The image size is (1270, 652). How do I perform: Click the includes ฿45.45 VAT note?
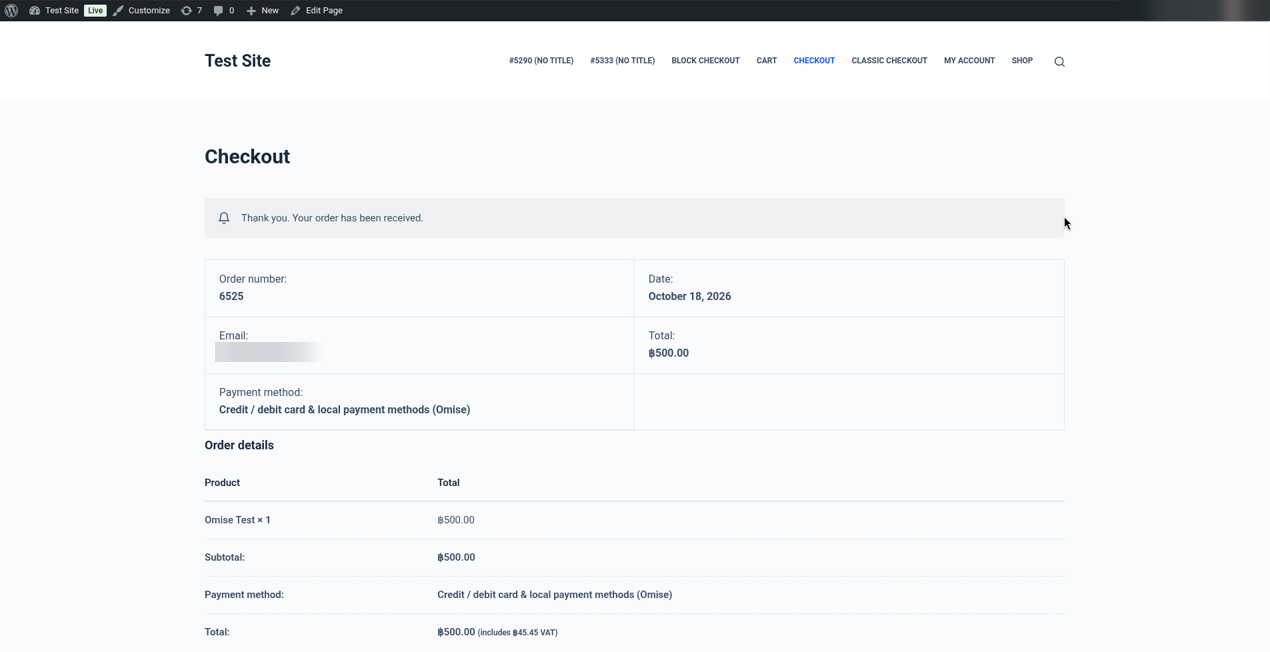pos(518,633)
